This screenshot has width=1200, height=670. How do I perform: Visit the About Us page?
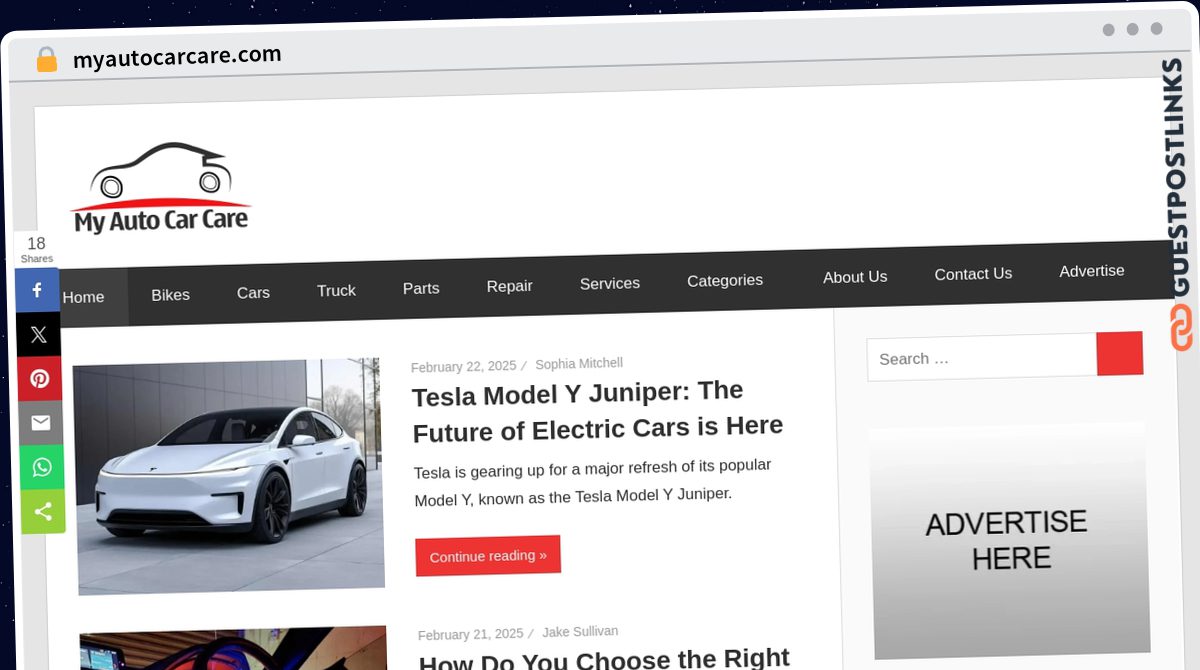[x=855, y=277]
